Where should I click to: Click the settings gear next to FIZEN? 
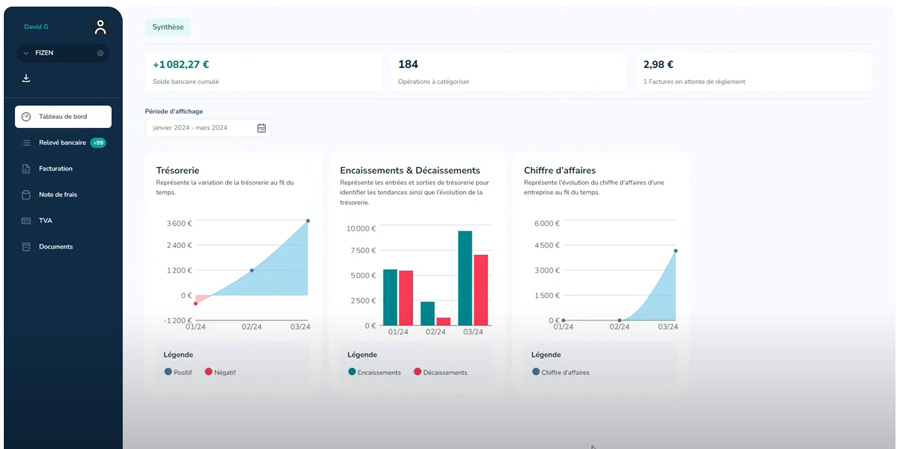pos(100,53)
